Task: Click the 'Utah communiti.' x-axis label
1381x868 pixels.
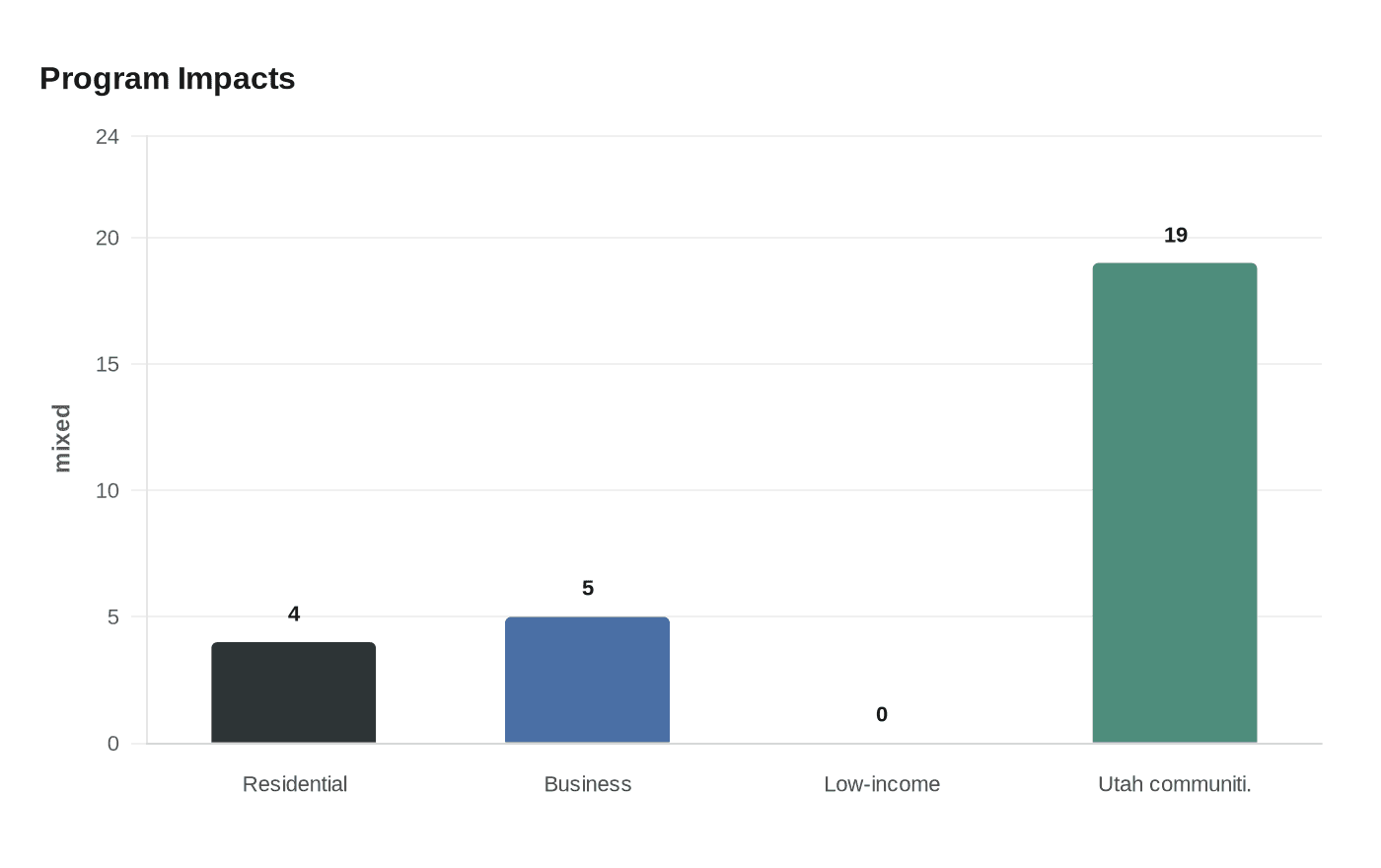Action: (1174, 784)
